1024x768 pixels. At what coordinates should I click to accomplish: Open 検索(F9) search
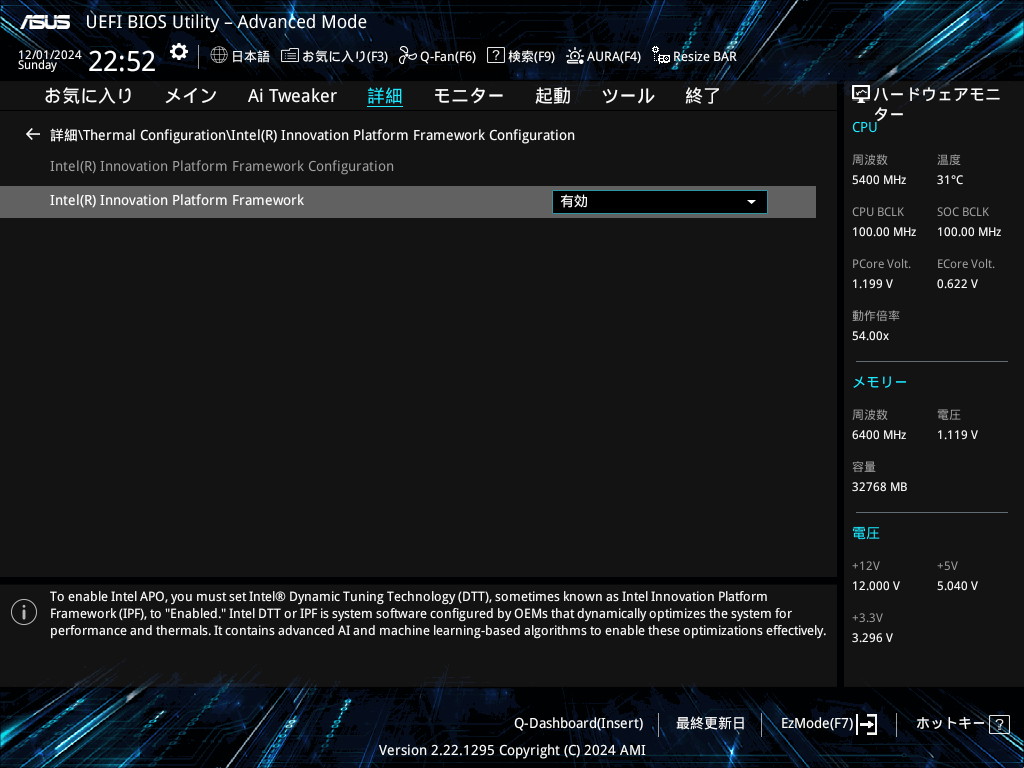click(x=521, y=56)
